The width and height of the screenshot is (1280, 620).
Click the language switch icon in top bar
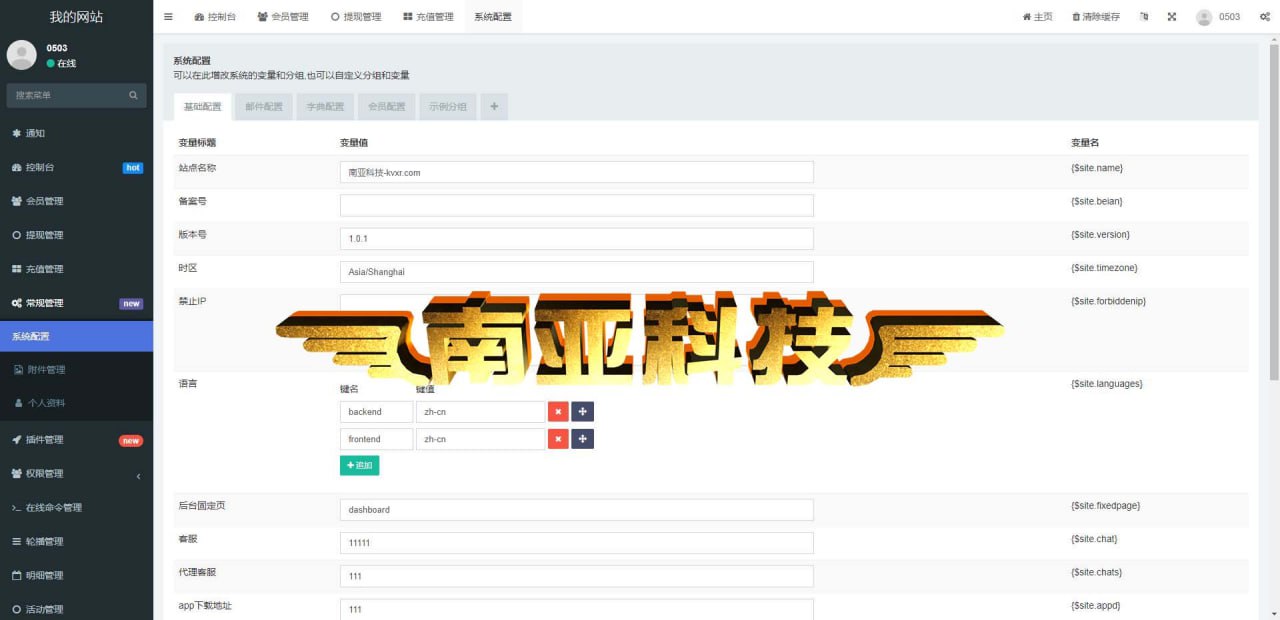pyautogui.click(x=1144, y=17)
